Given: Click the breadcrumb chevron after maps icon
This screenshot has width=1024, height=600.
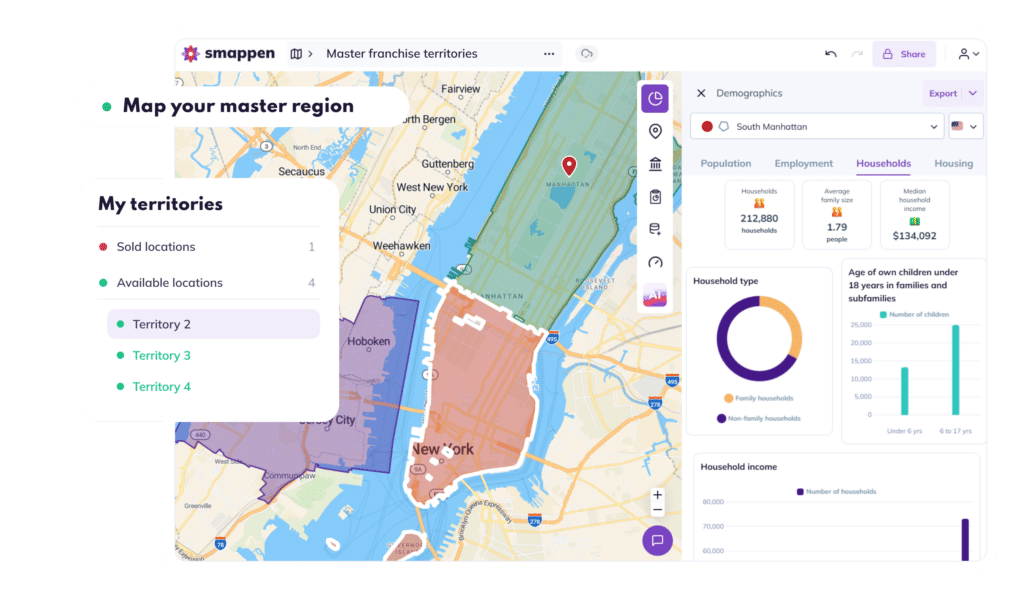Looking at the screenshot, I should (x=311, y=54).
